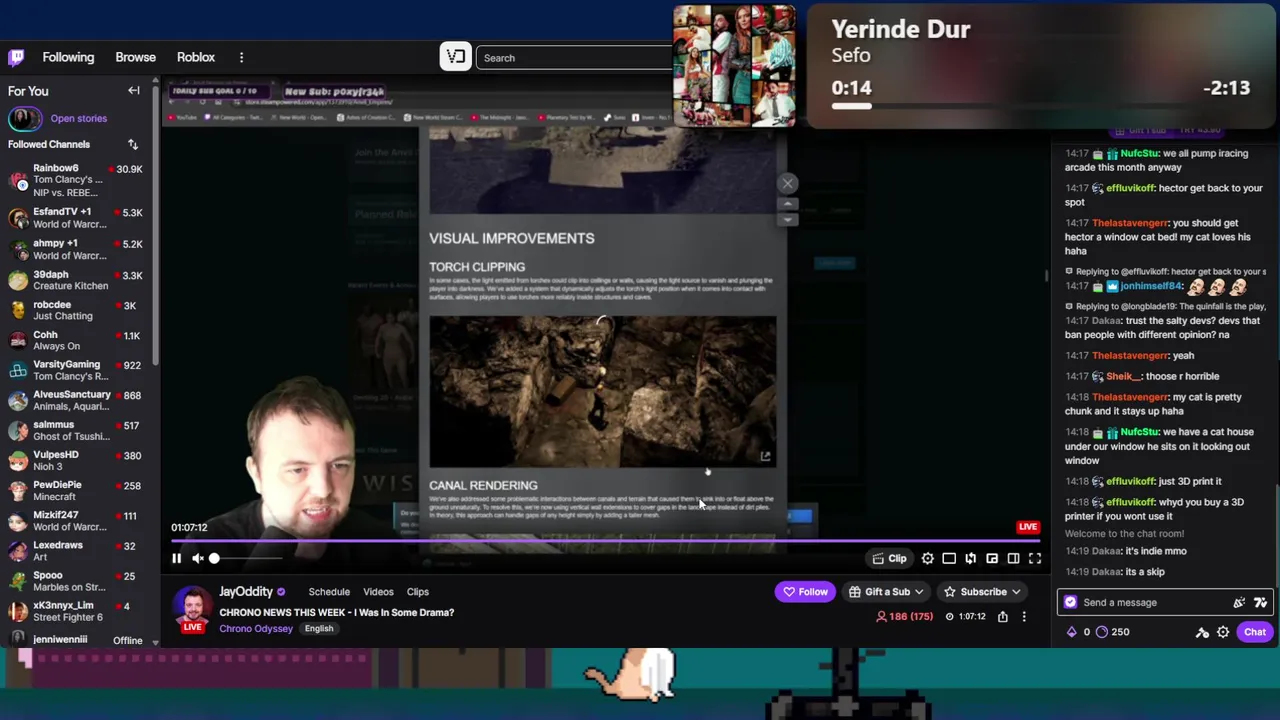Open the Roblox category link

[196, 57]
